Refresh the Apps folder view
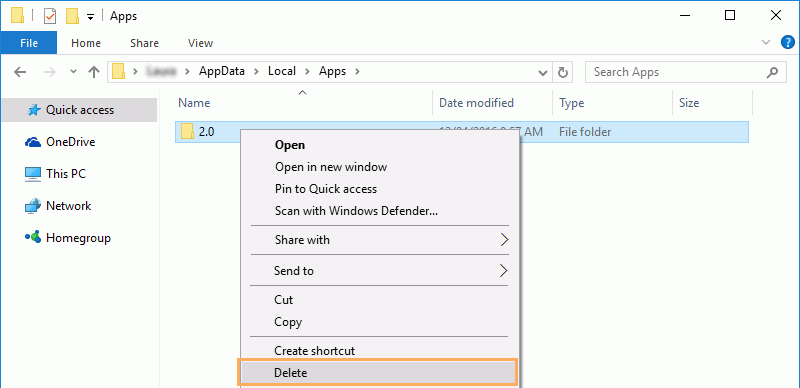The image size is (800, 388). click(x=563, y=72)
